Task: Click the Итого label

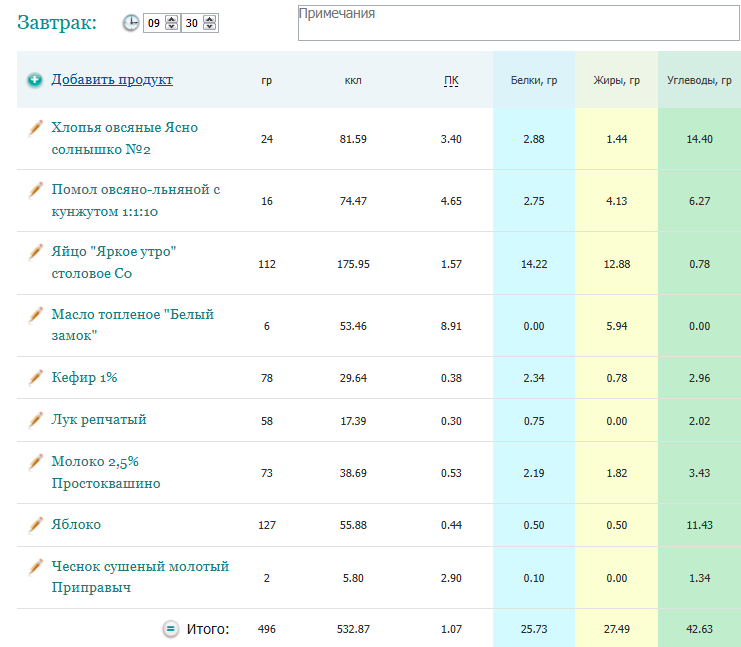Action: tap(208, 629)
